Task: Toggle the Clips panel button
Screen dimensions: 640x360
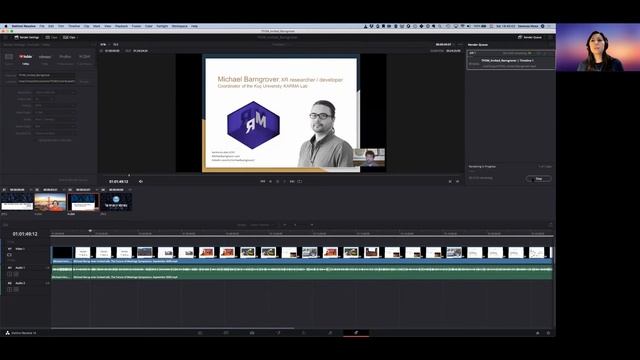Action: [x=69, y=37]
